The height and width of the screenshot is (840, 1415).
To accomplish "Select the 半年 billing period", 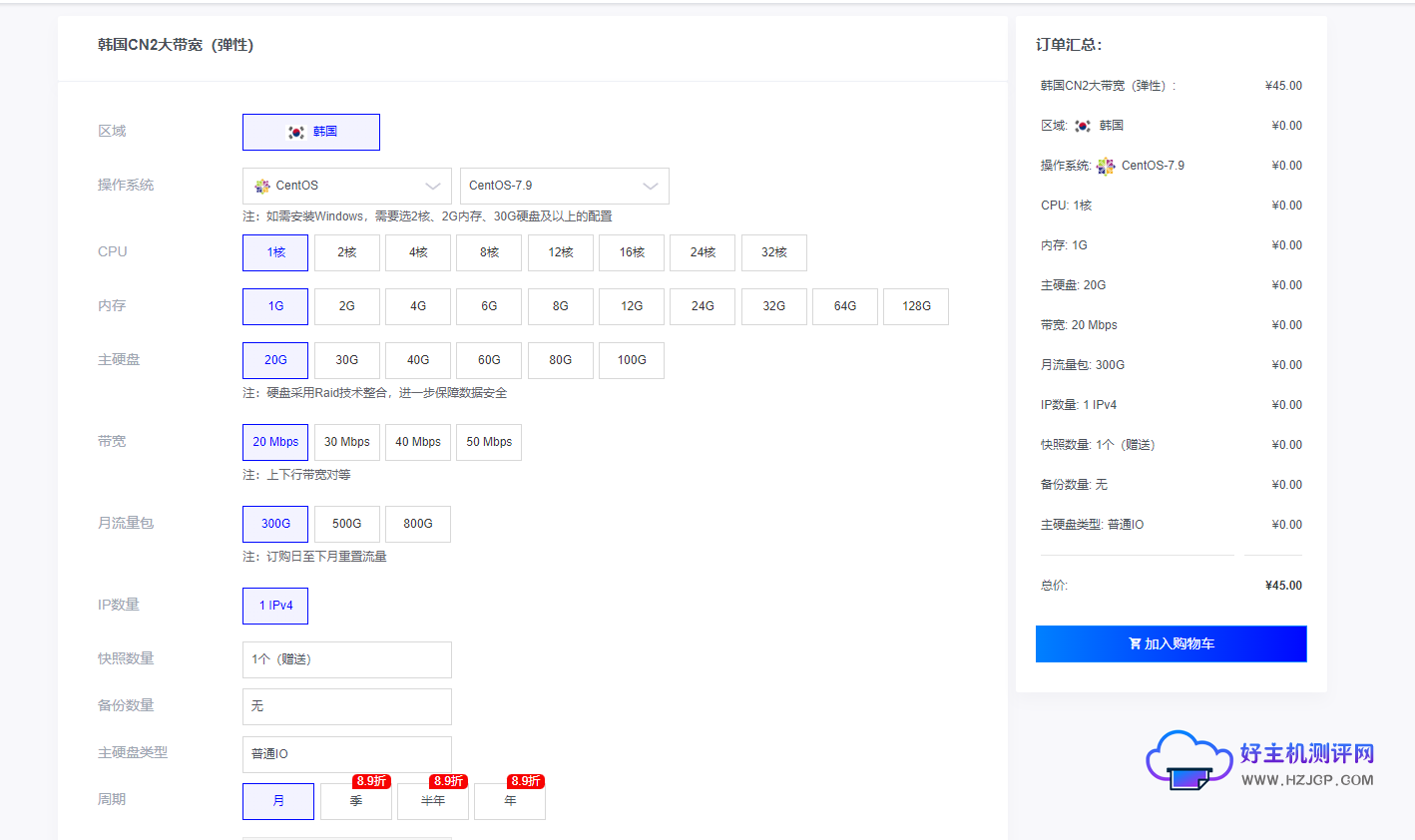I will (x=433, y=801).
